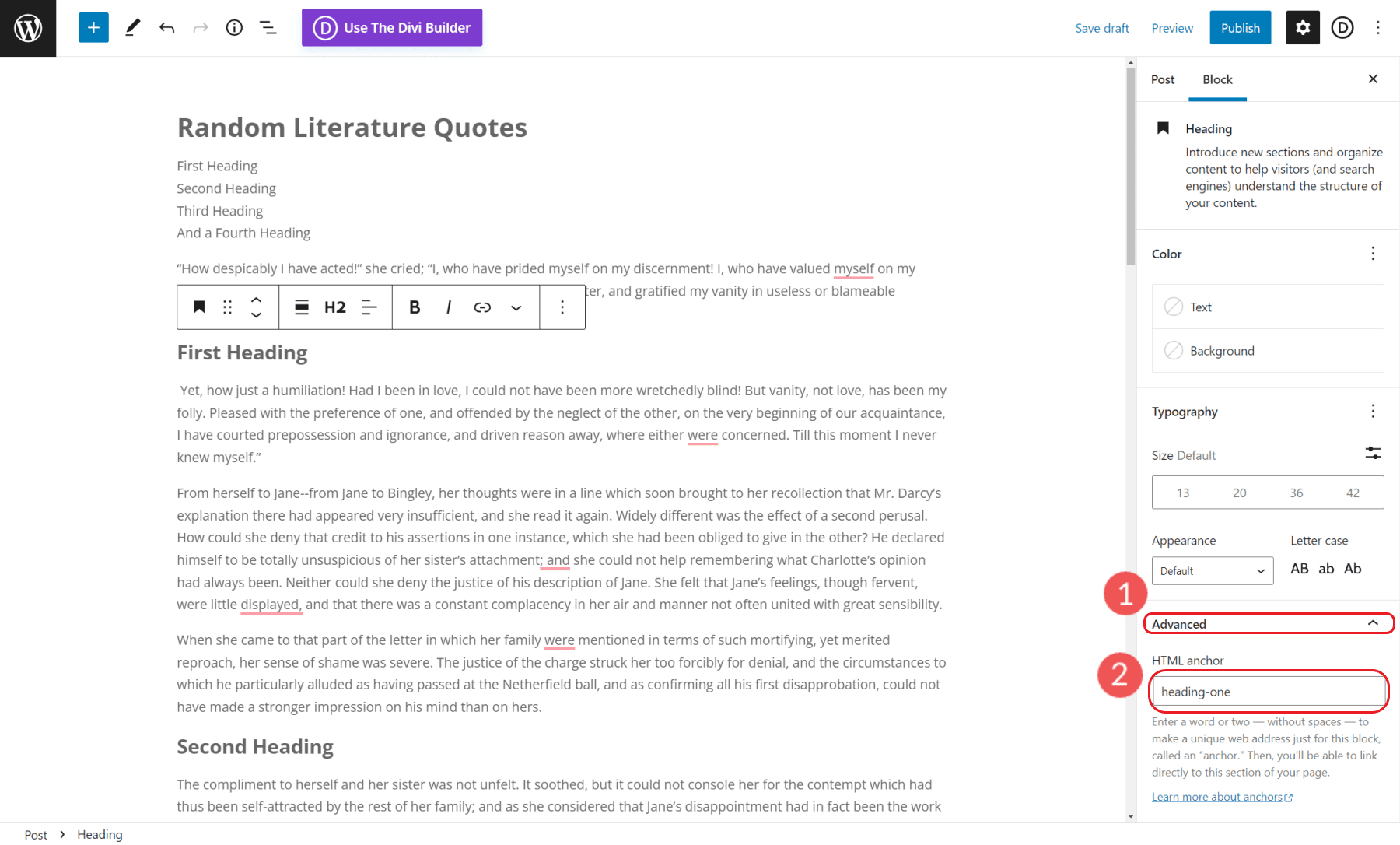Open the document overview list view
The width and height of the screenshot is (1400, 845).
tap(268, 27)
